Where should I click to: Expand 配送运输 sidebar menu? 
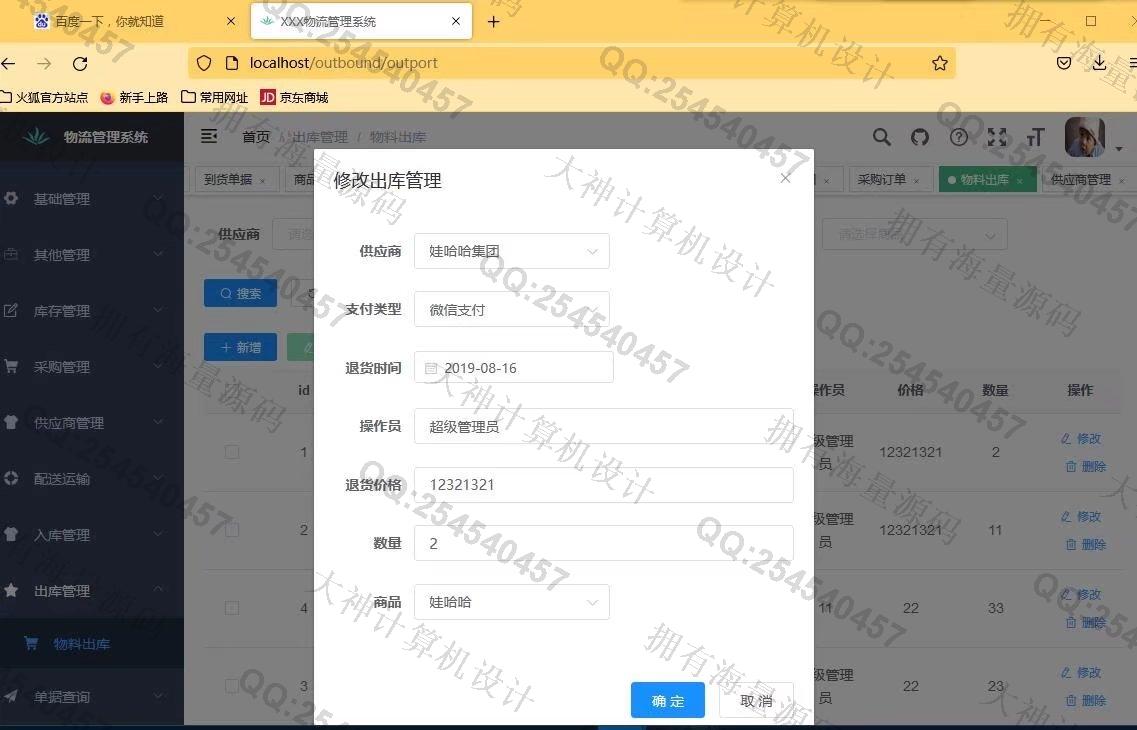91,478
